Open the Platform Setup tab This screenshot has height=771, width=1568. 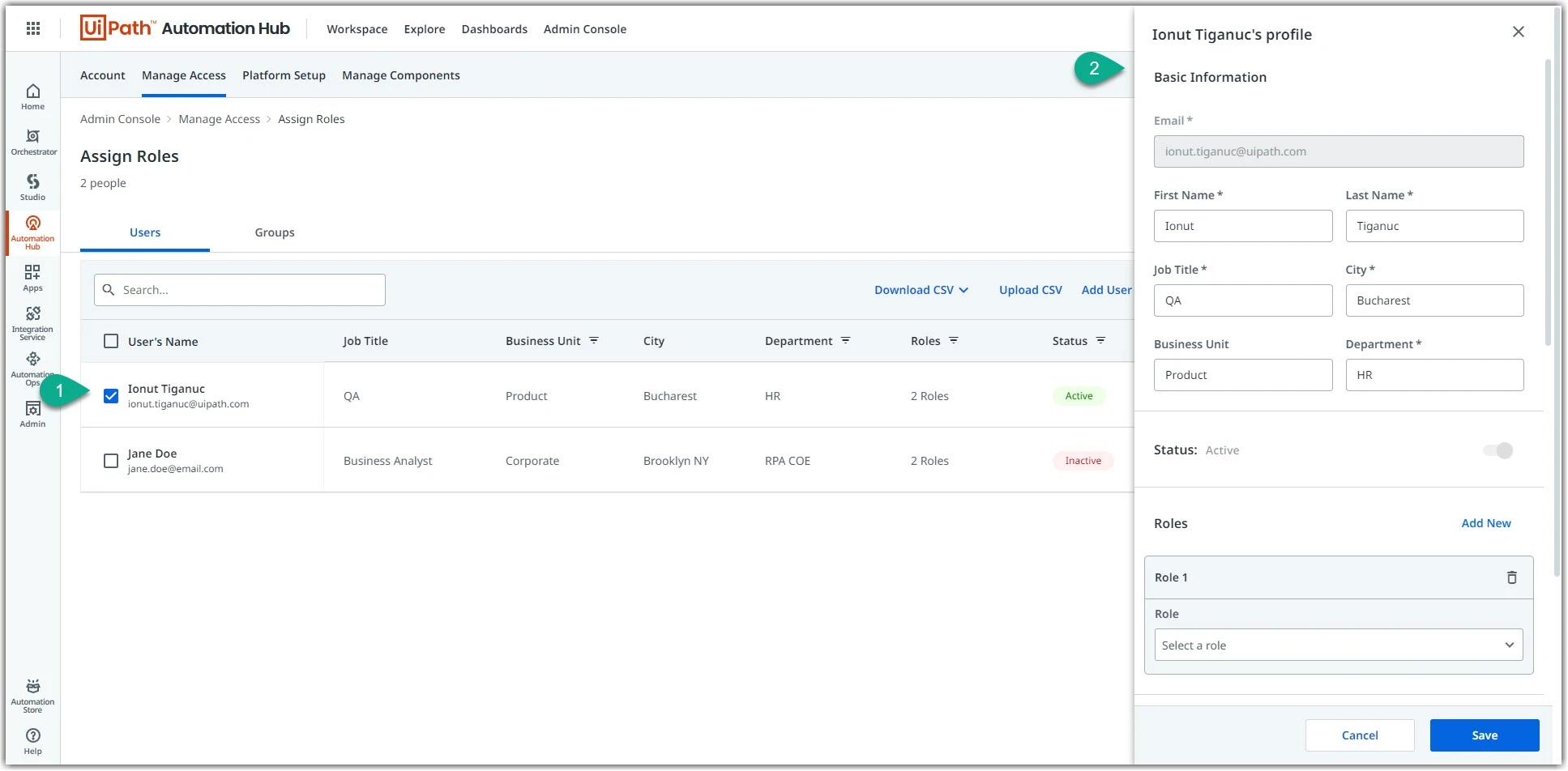click(284, 75)
